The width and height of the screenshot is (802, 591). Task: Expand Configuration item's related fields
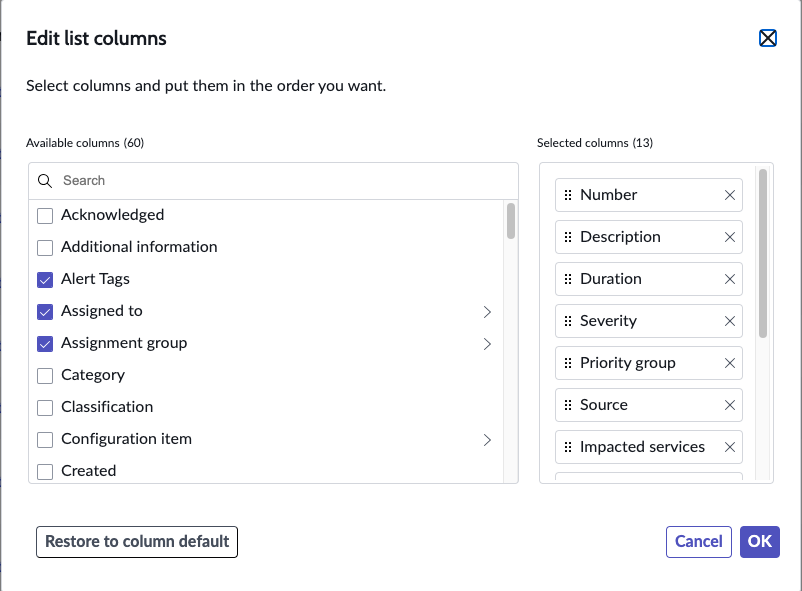click(487, 440)
